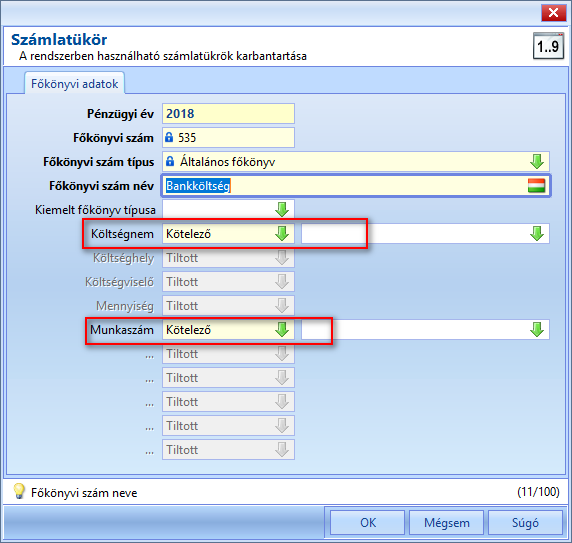Expand the Főkönyvi szám típus green arrow
572x543 pixels.
click(x=537, y=162)
